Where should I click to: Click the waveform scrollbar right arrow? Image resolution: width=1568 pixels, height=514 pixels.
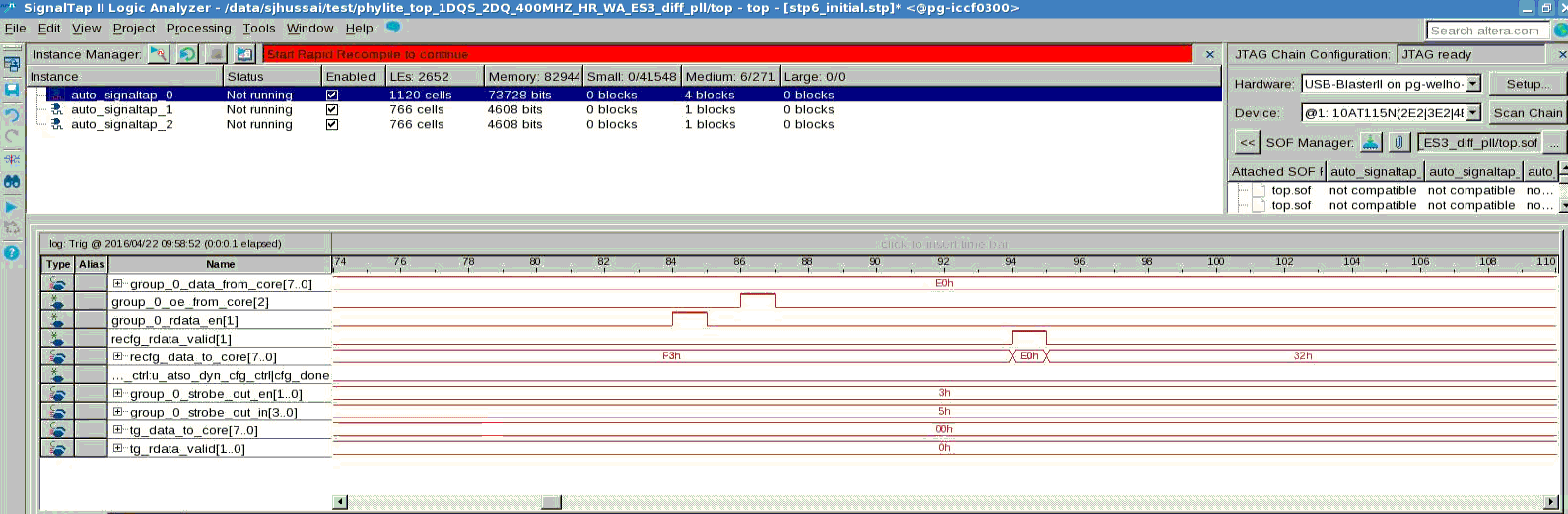pos(1551,502)
